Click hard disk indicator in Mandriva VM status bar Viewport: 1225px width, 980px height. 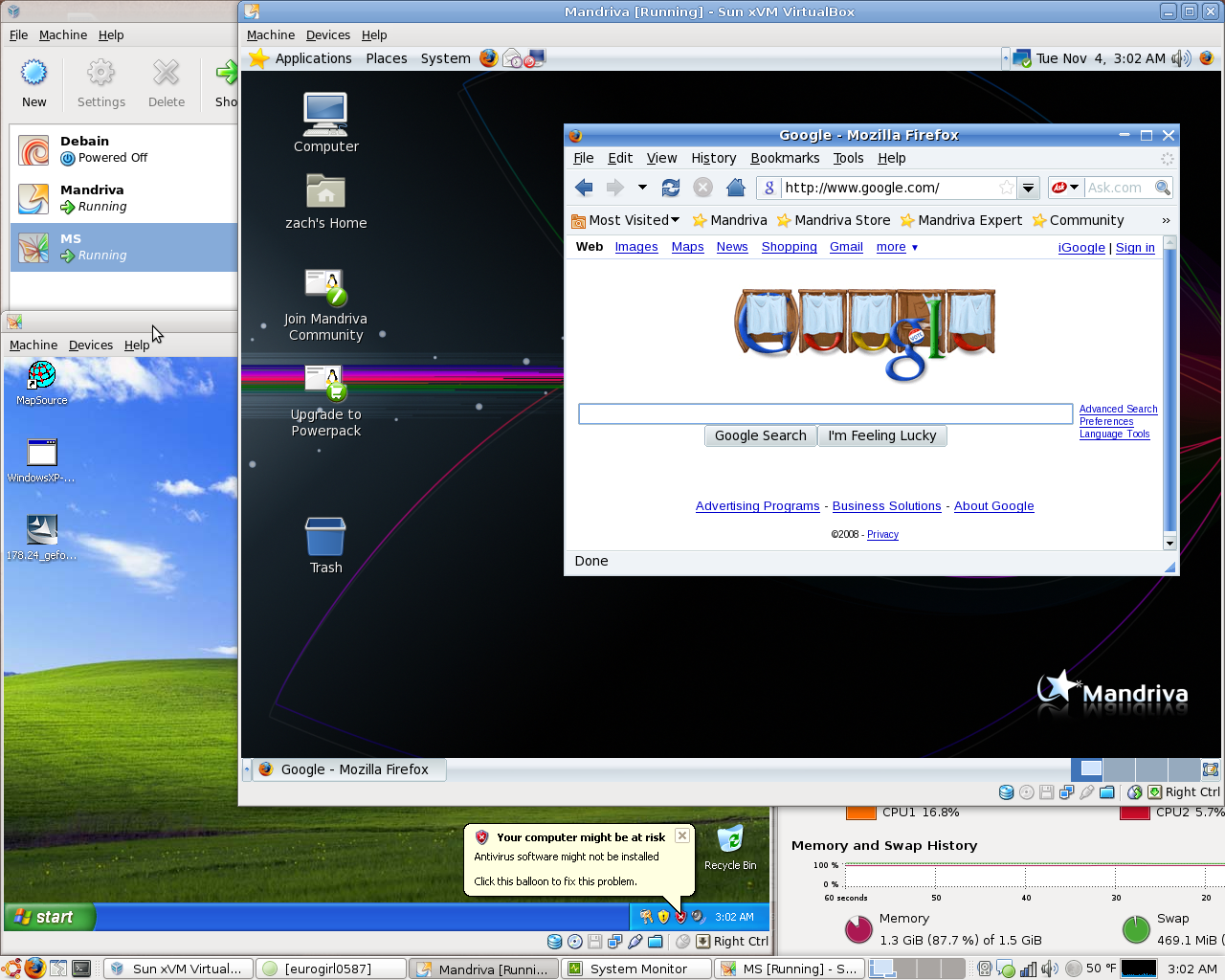[x=1006, y=792]
